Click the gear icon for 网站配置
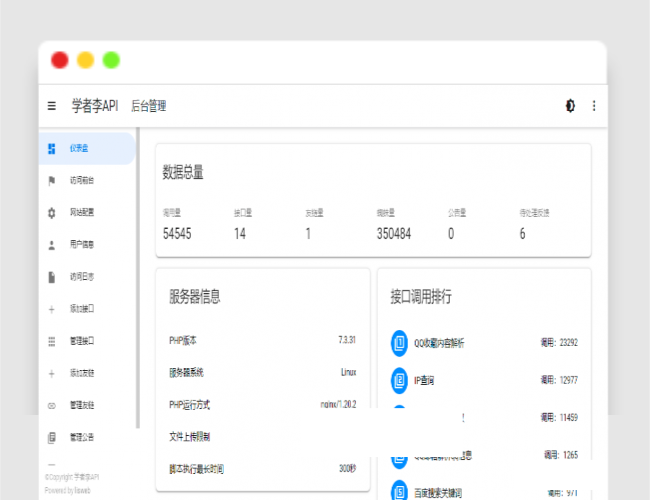Viewport: 650px width, 500px height. 51,213
